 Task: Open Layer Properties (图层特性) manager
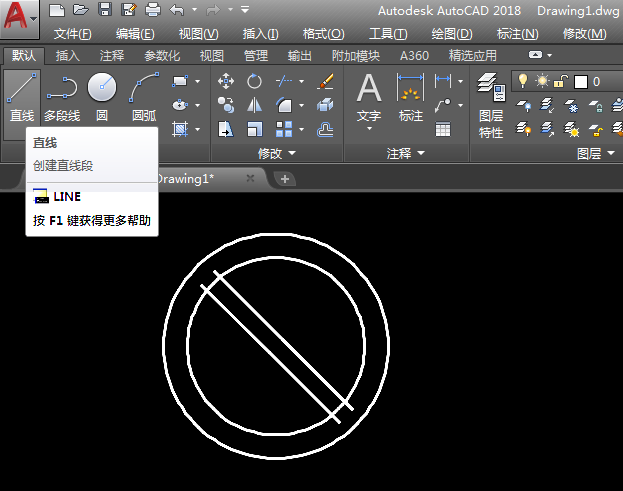click(x=490, y=105)
